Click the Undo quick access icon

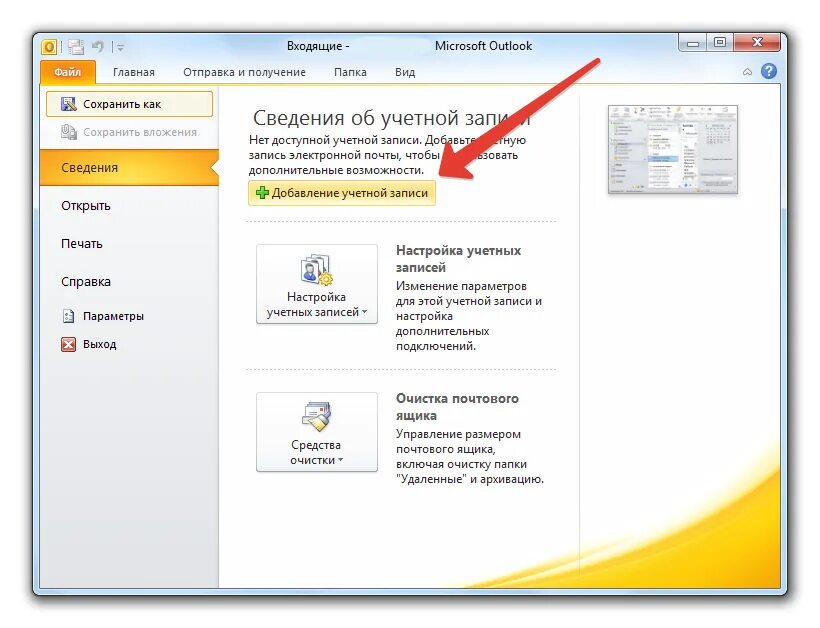[x=98, y=47]
